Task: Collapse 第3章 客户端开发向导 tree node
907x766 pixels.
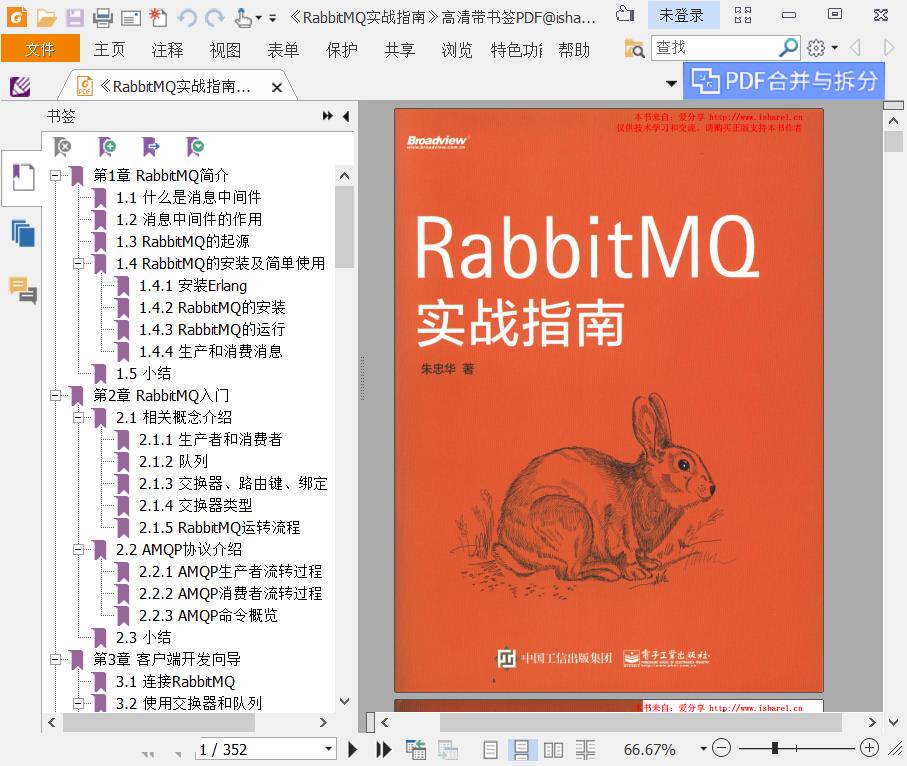Action: (55, 660)
